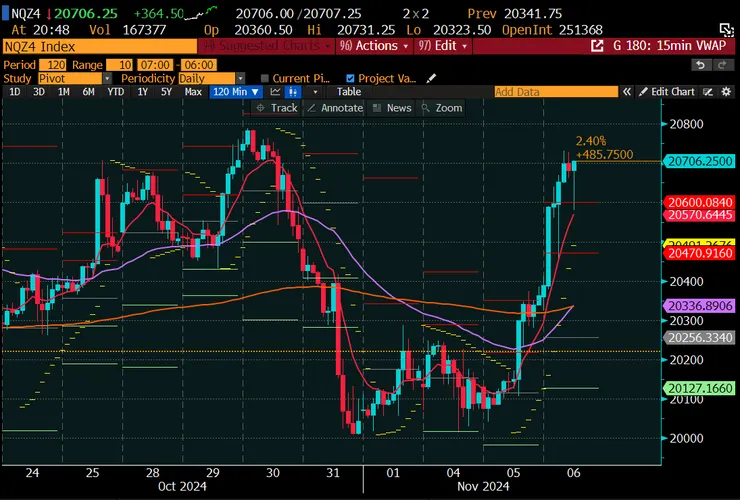The image size is (740, 500).
Task: Click the Periodicity Daily selection field
Action: [207, 78]
